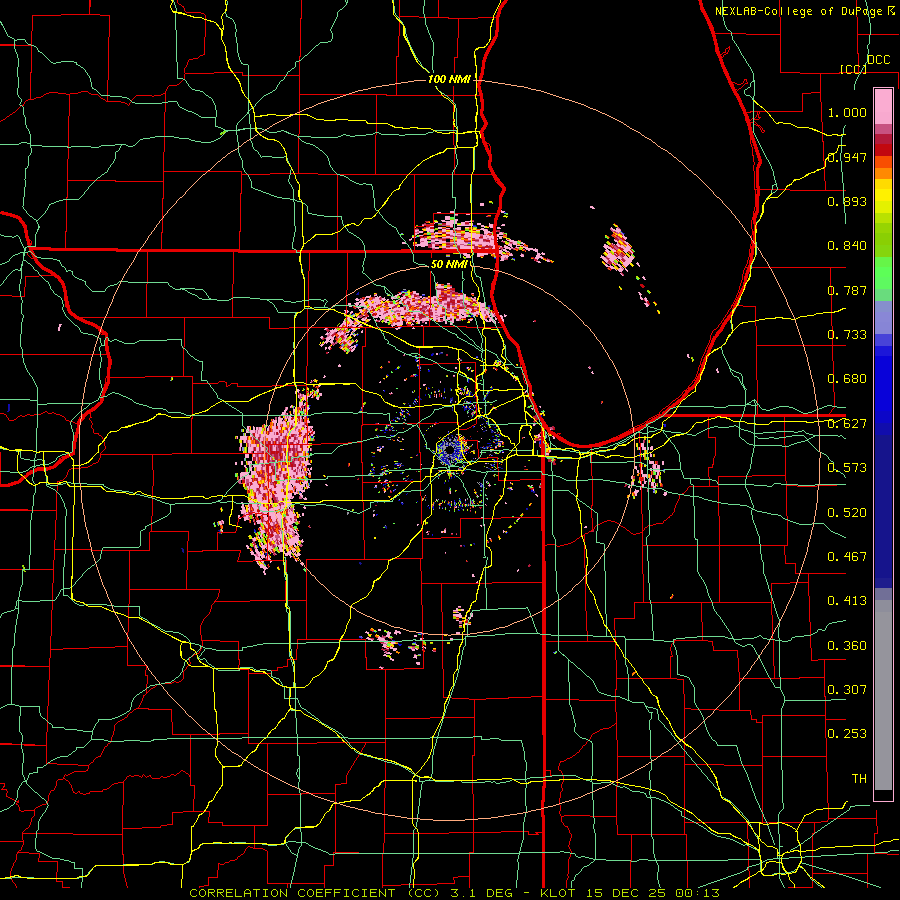Select the 0.680 scale value

[847, 379]
